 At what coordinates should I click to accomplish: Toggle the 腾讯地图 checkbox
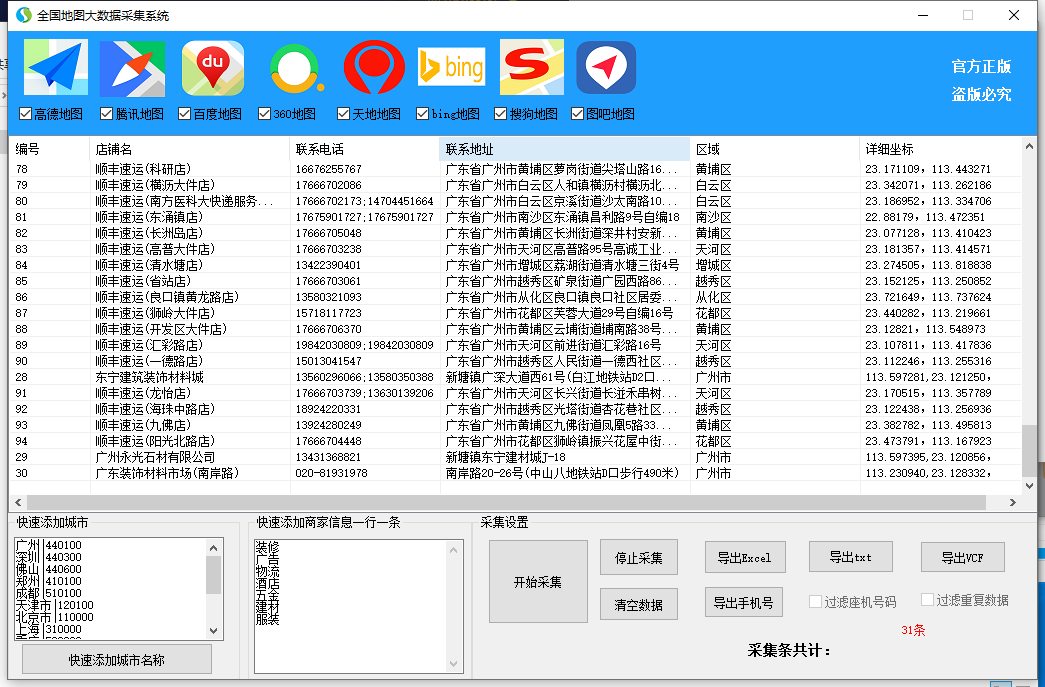[x=106, y=114]
